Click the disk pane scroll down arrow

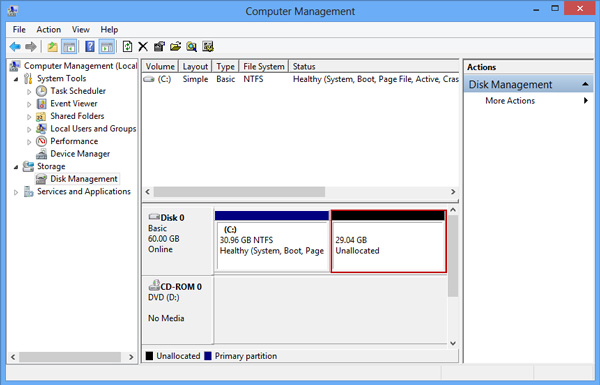click(453, 343)
